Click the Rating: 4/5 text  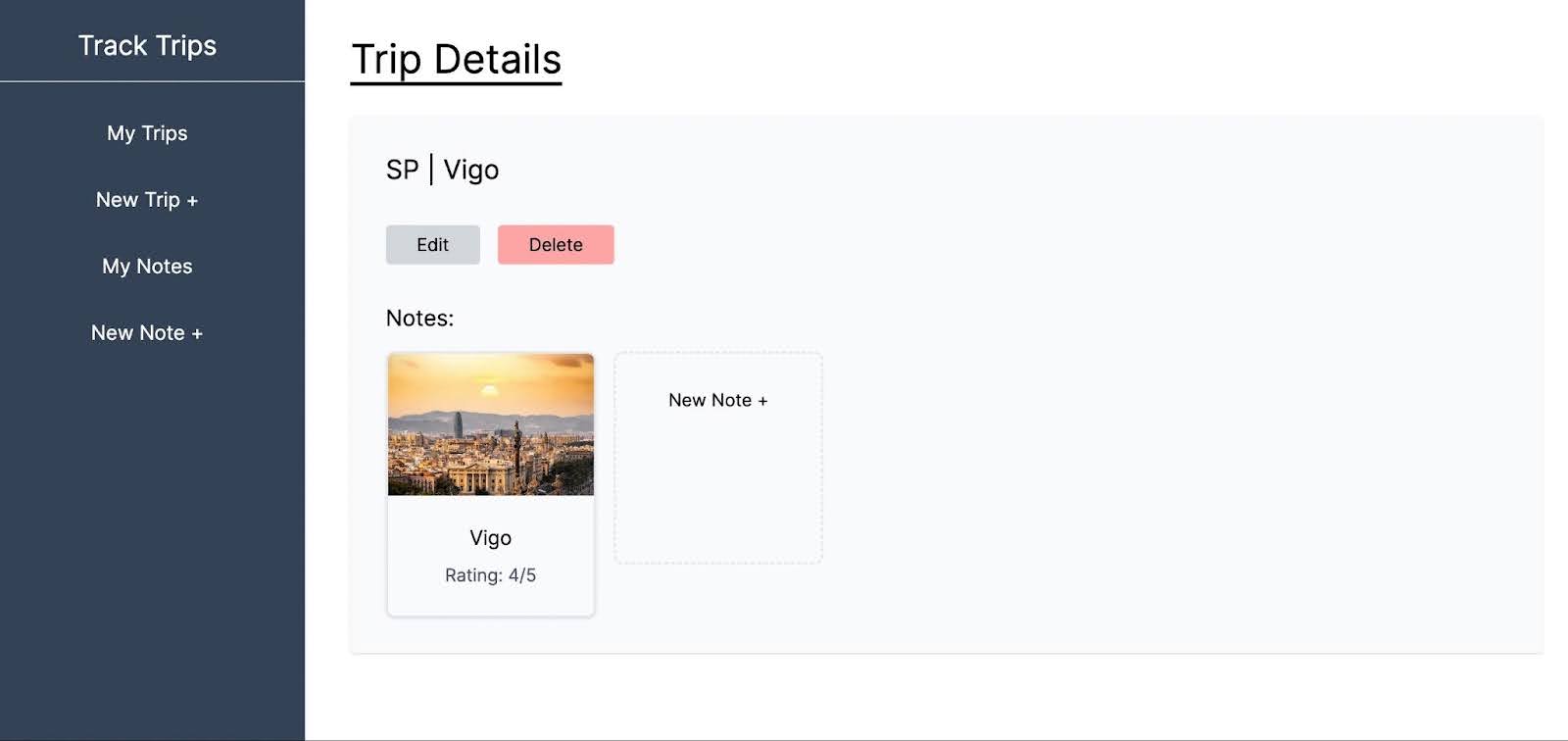(490, 575)
